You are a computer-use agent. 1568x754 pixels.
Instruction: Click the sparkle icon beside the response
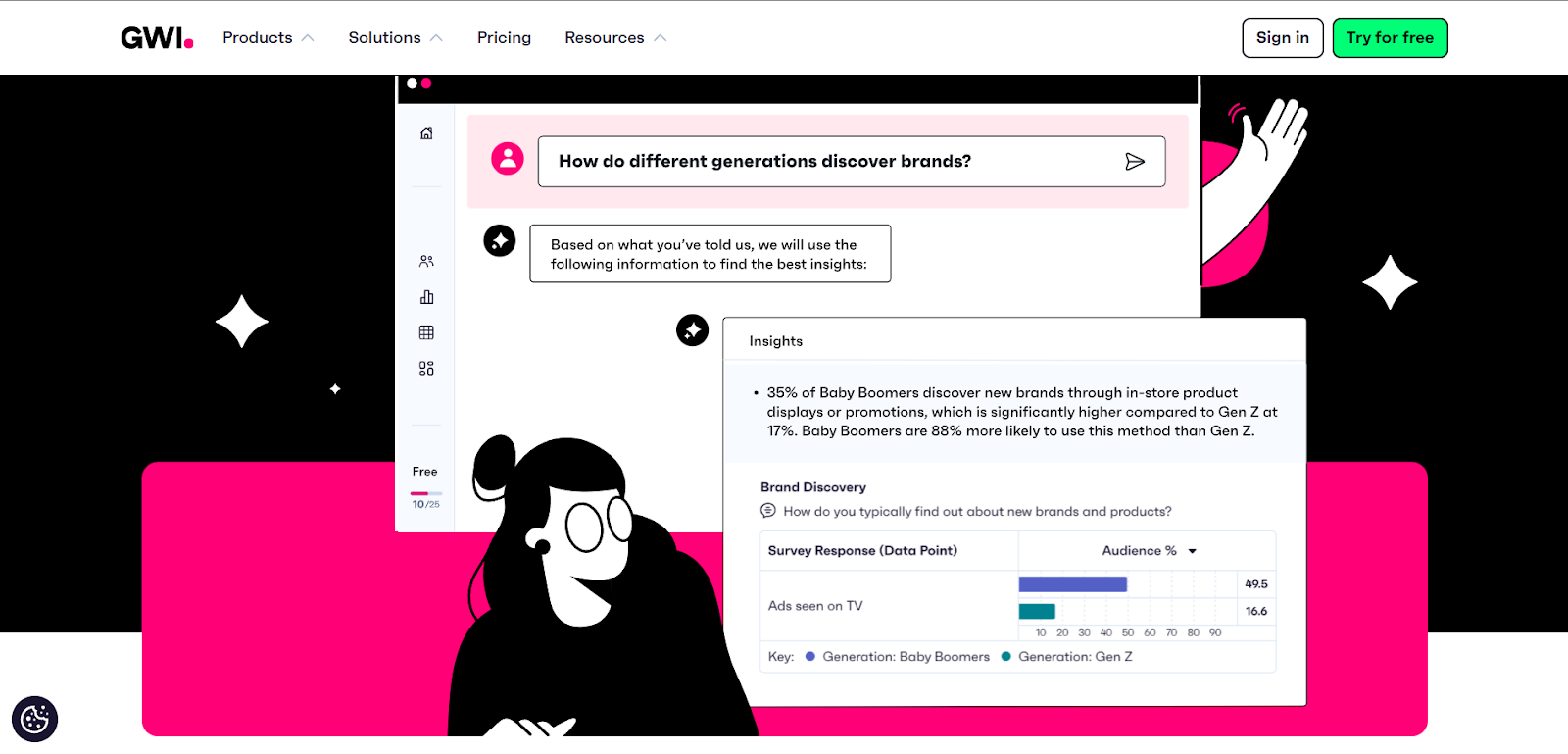click(500, 240)
